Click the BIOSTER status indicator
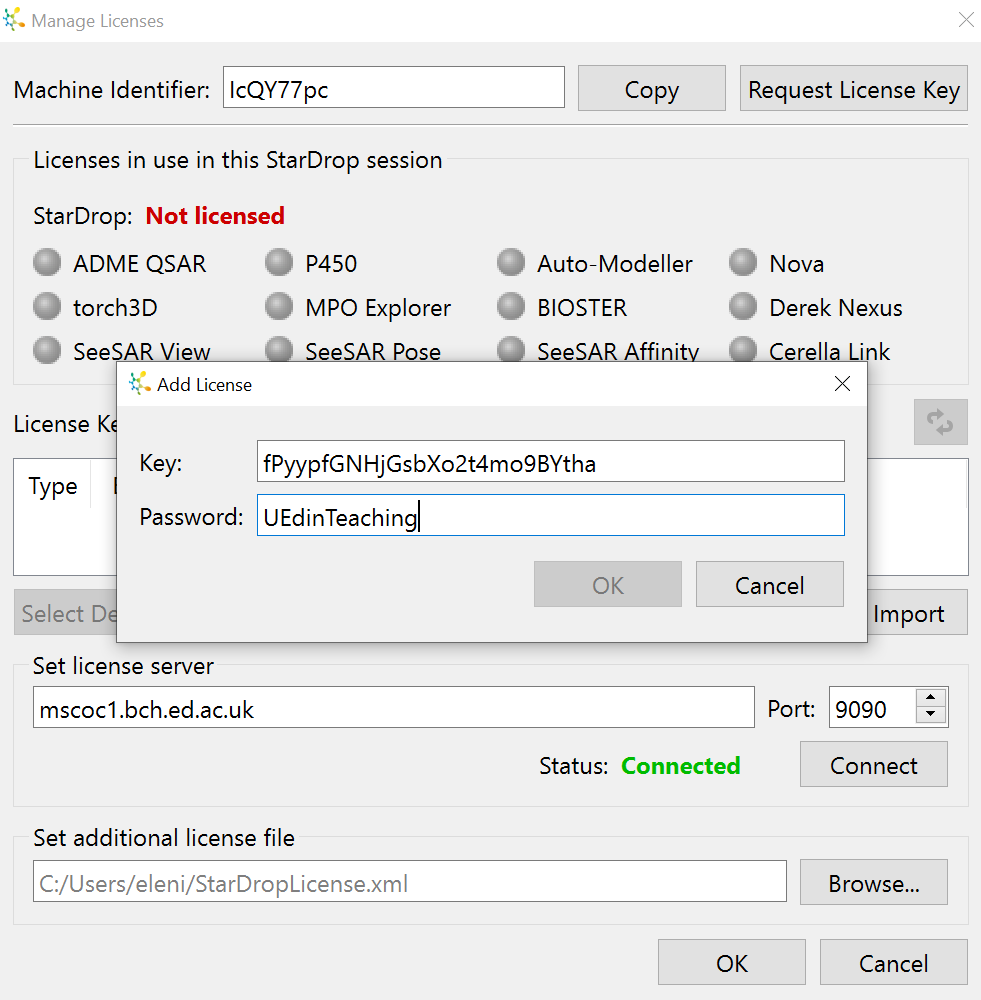This screenshot has height=1000, width=981. coord(511,306)
